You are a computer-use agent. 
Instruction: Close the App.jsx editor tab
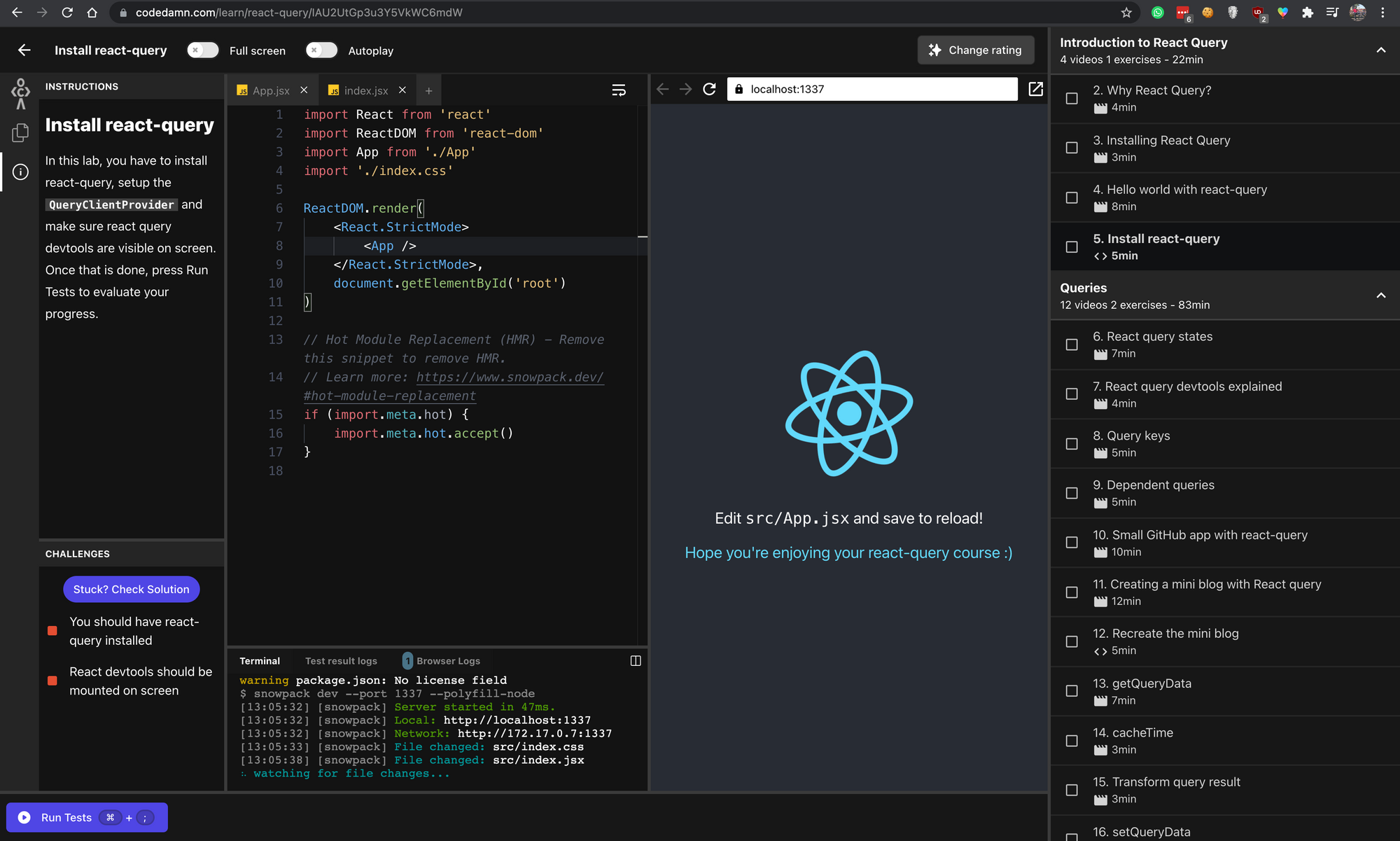(304, 90)
